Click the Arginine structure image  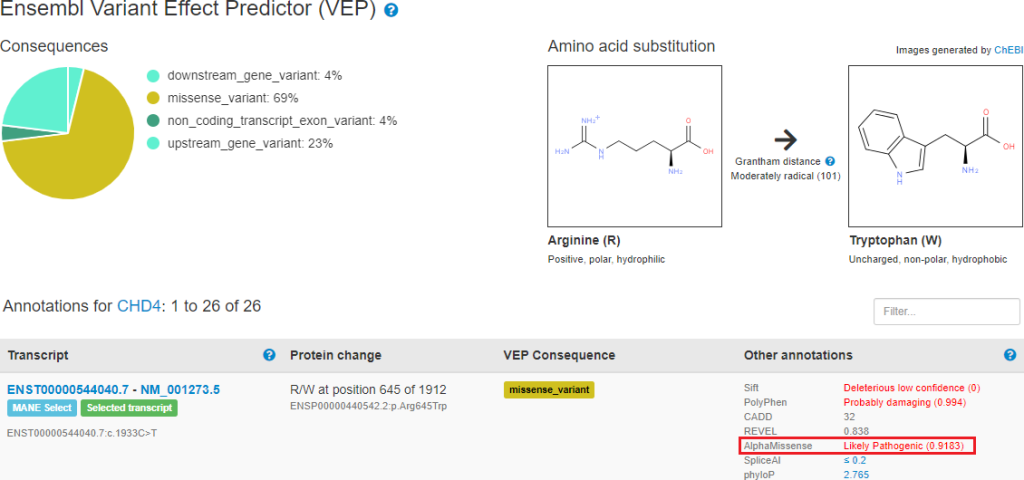click(x=634, y=146)
